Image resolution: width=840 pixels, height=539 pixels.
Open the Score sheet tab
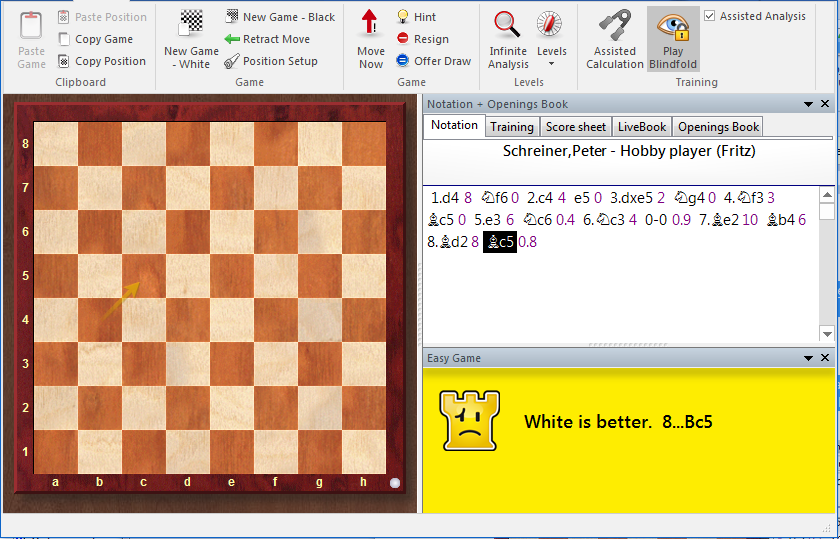[575, 126]
